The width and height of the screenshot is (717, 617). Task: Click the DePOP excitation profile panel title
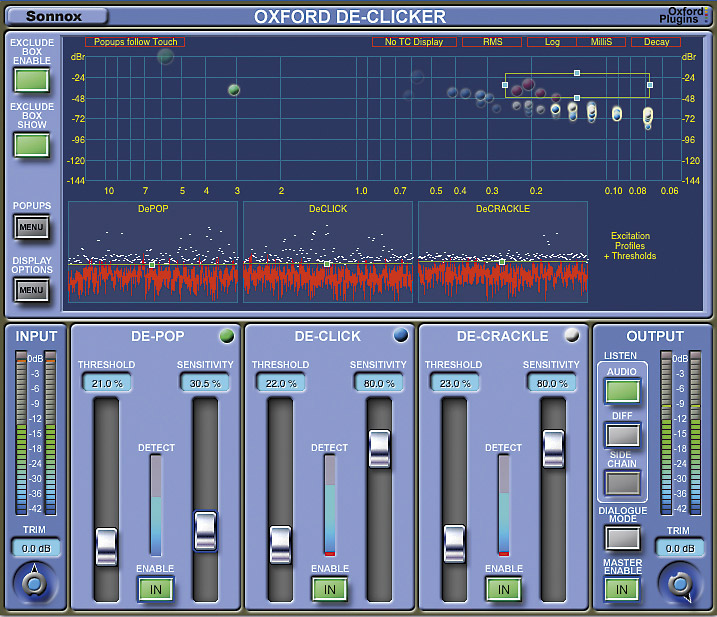153,209
